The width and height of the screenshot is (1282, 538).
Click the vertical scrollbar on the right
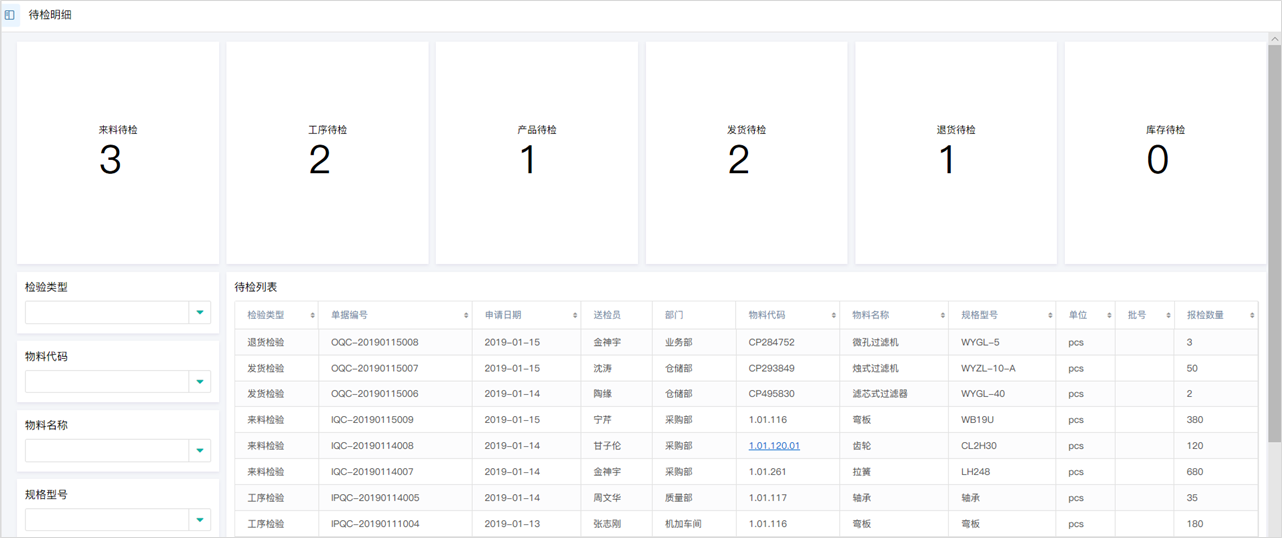pos(1274,240)
